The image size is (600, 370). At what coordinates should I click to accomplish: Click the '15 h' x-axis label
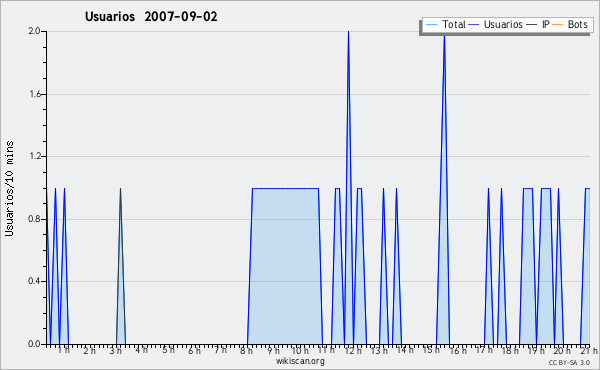point(431,350)
